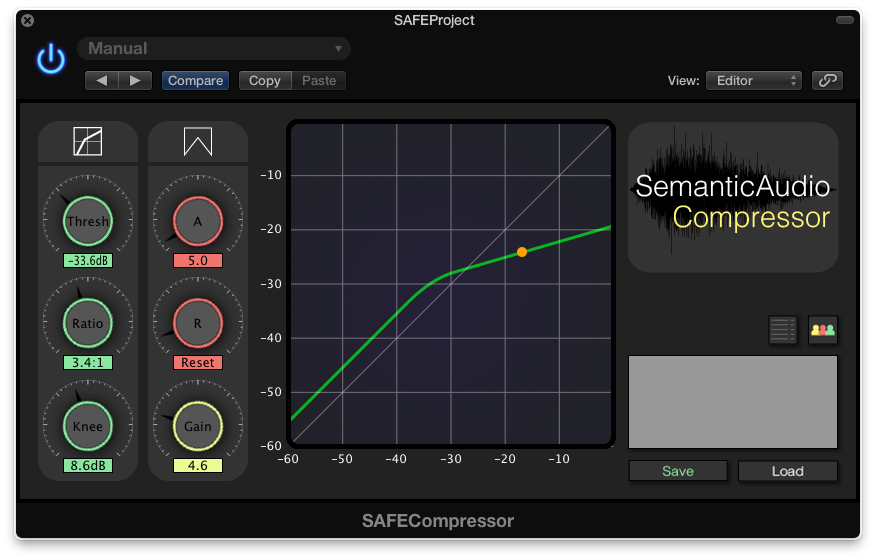Viewport: 876px width, 560px height.
Task: Click the colored people group icon
Action: pos(823,330)
